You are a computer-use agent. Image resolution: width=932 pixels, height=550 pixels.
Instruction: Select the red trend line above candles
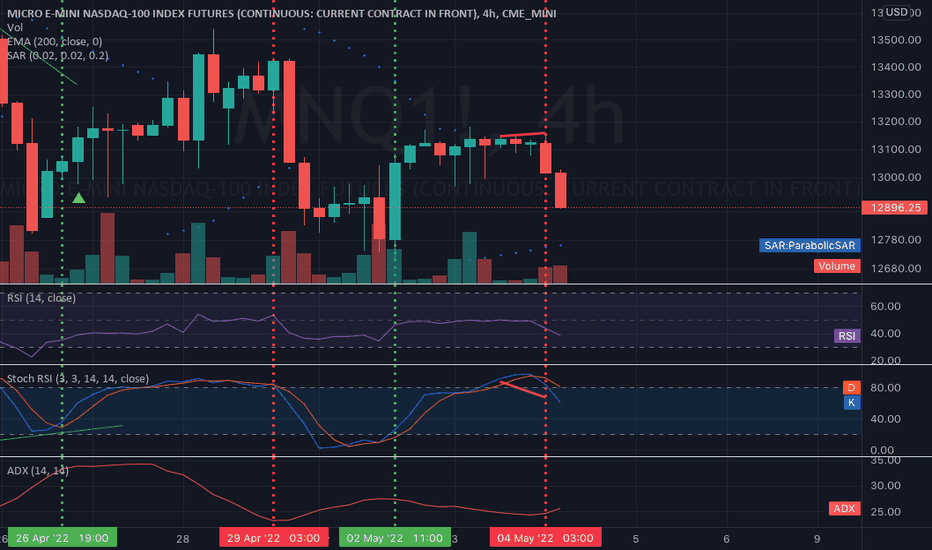pyautogui.click(x=522, y=135)
